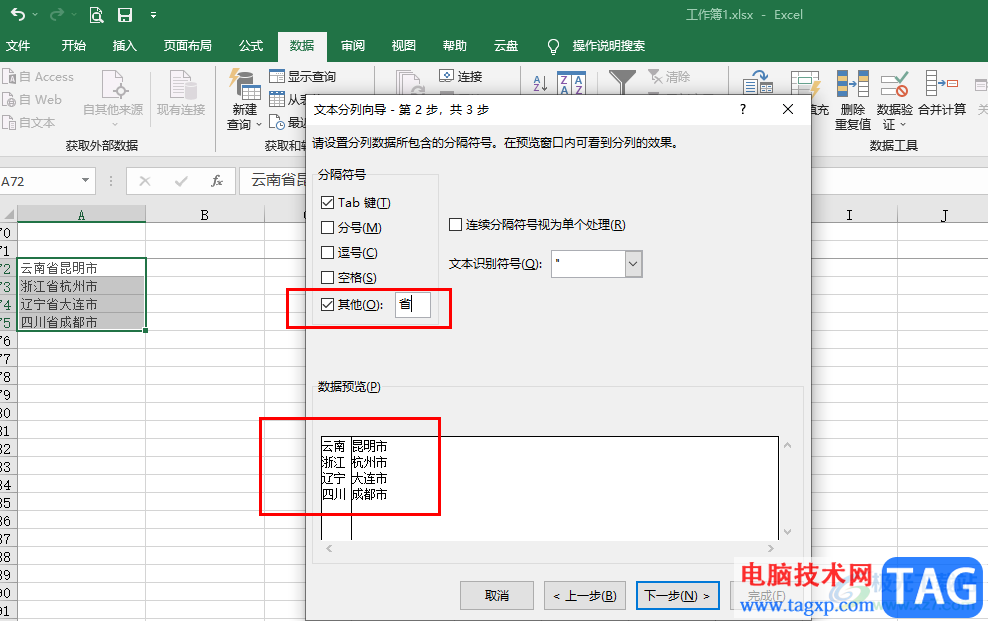Click the cancel X in the formula bar

[145, 181]
